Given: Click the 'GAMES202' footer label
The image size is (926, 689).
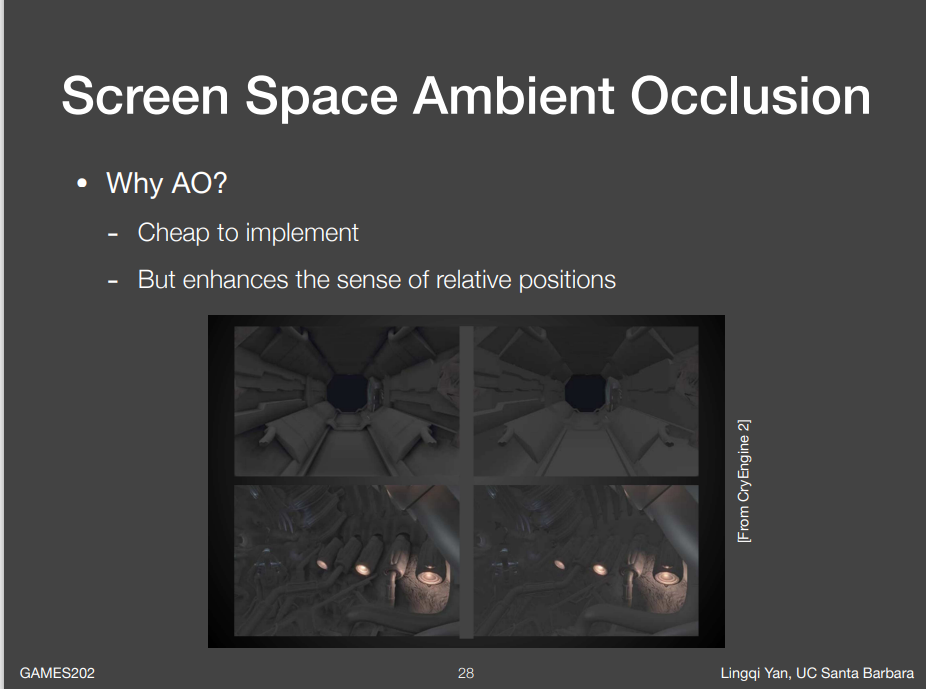Looking at the screenshot, I should (x=57, y=673).
